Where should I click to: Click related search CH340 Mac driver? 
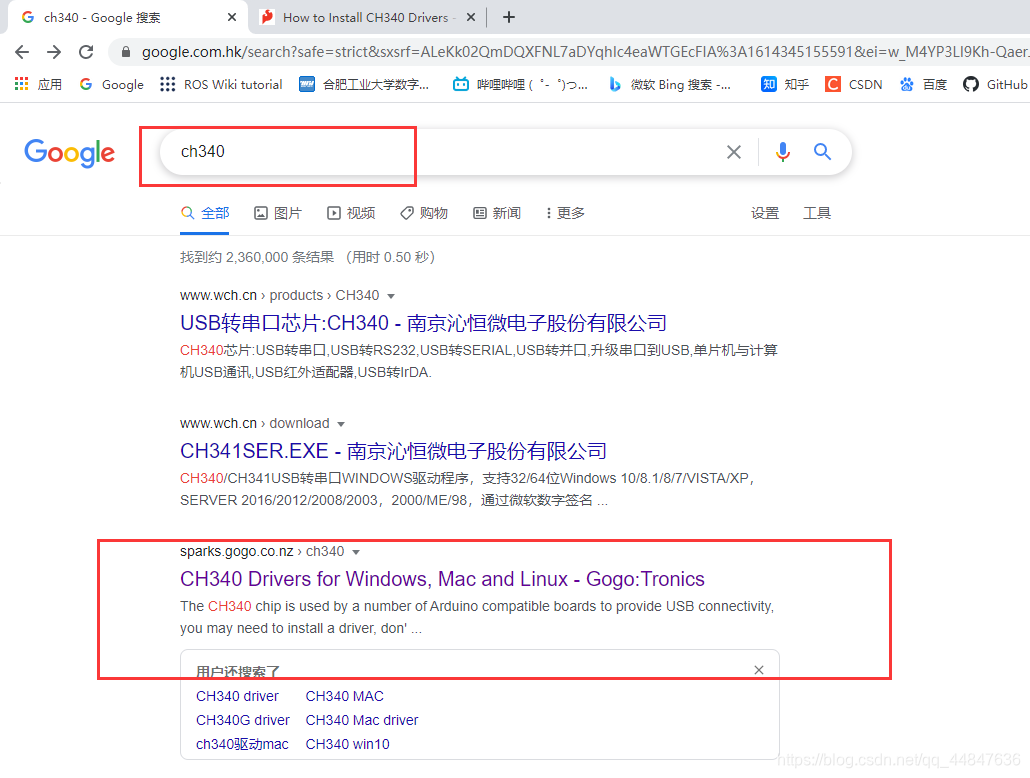pos(362,720)
